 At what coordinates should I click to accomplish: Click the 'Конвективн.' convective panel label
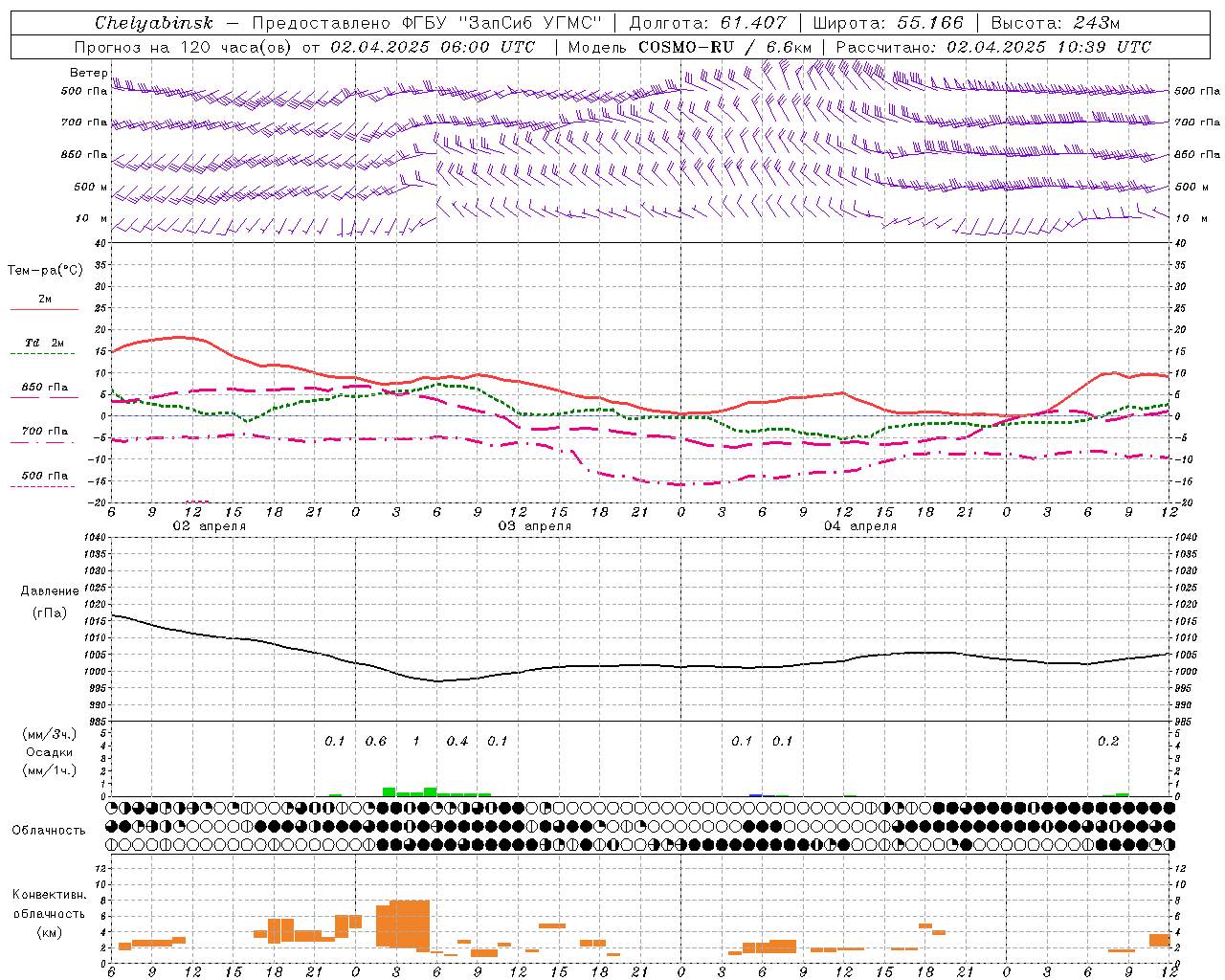(49, 895)
